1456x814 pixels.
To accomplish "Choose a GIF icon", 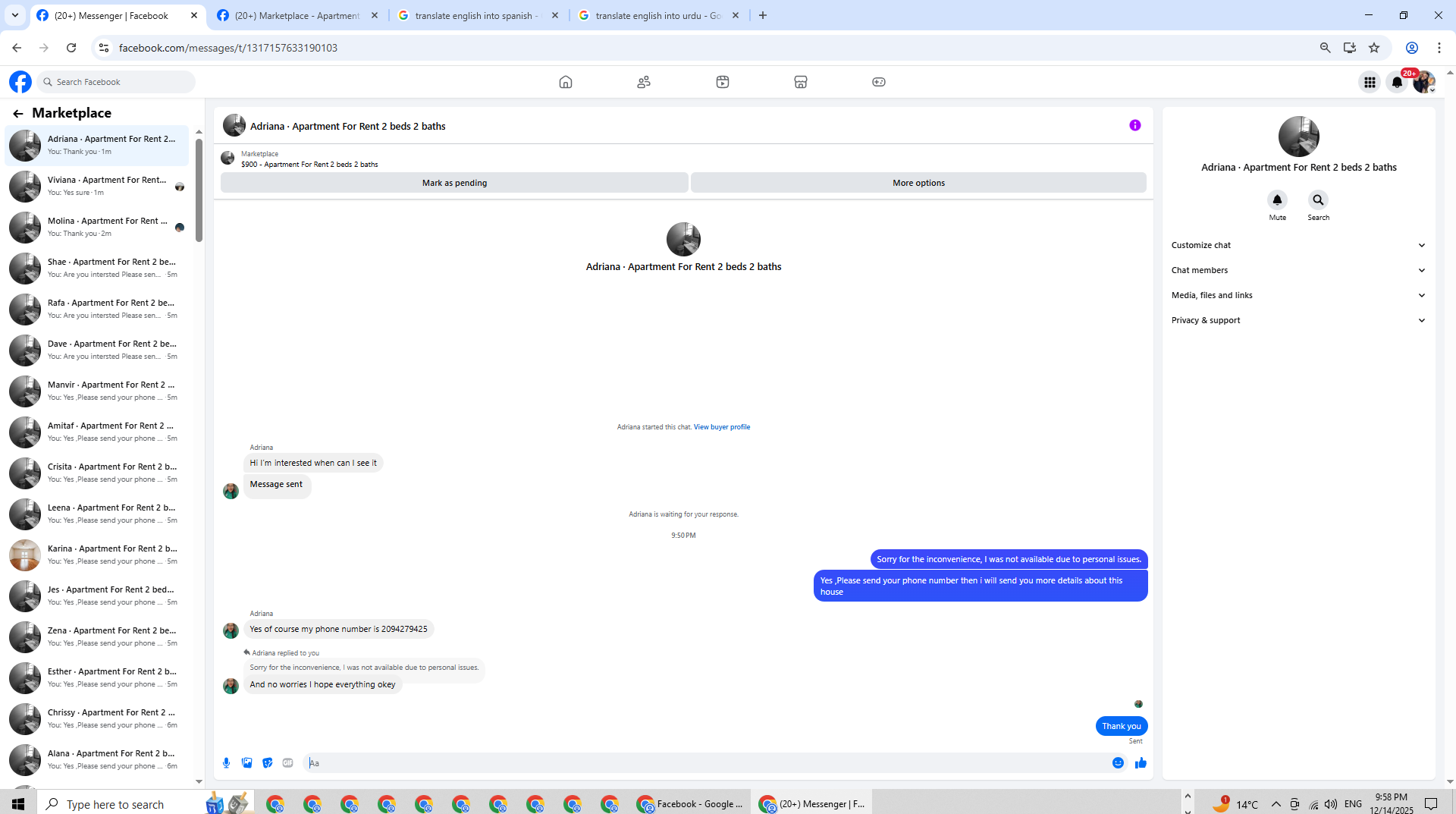I will tap(287, 763).
